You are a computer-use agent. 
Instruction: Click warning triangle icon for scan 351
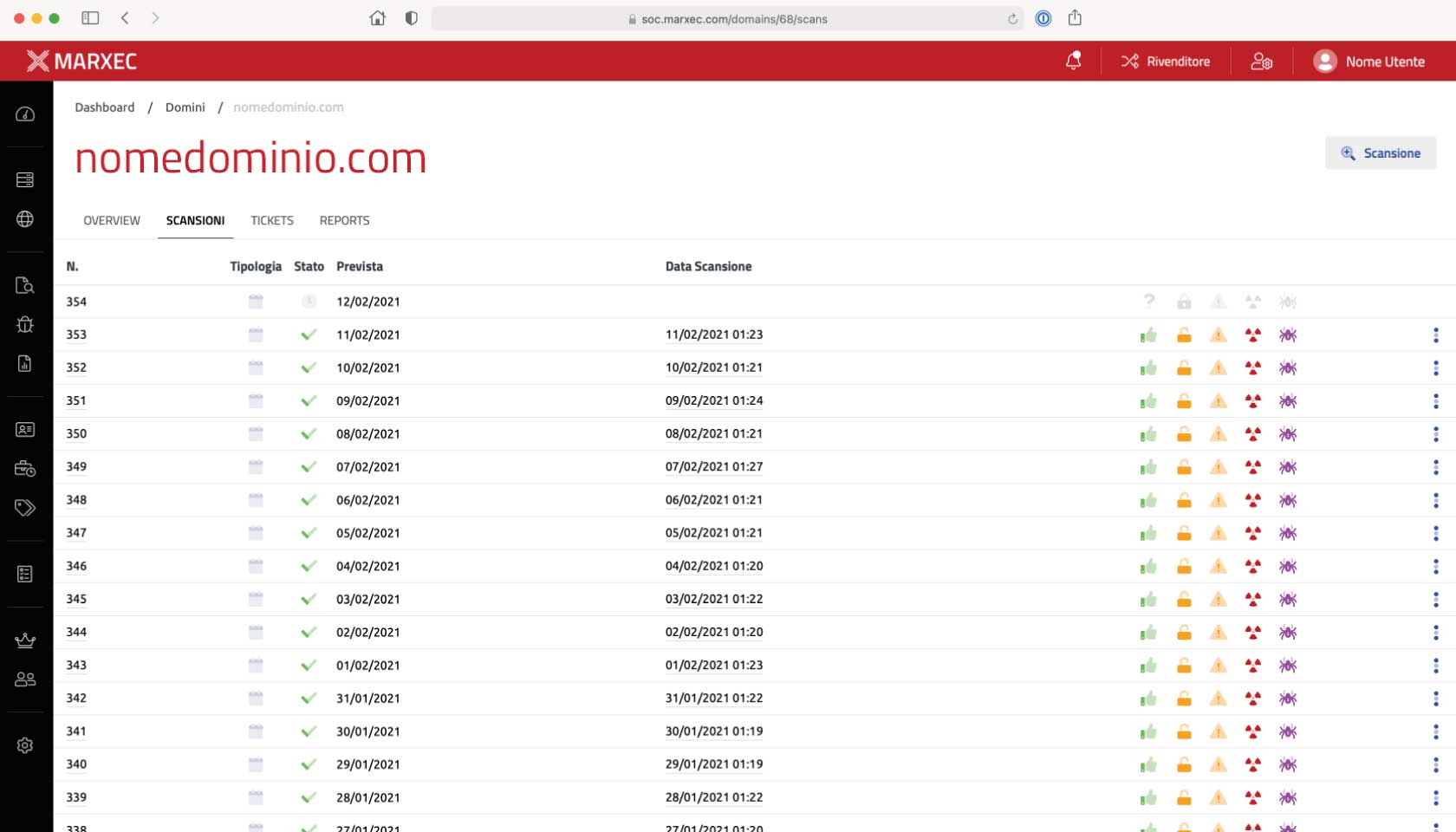click(1219, 401)
